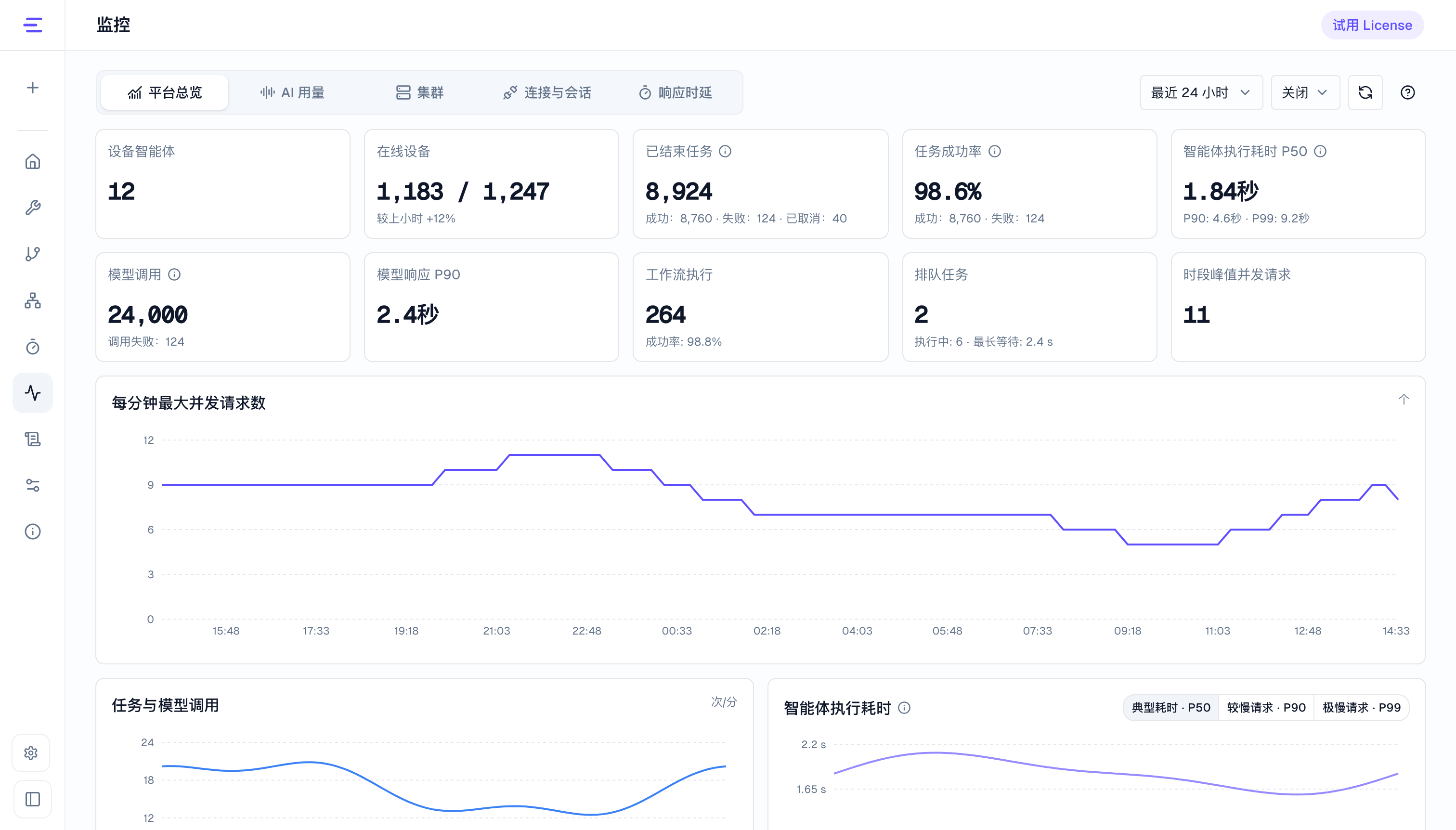Screen dimensions: 1456x830
Task: Toggle the hamburger menu icon
Action: [32, 25]
